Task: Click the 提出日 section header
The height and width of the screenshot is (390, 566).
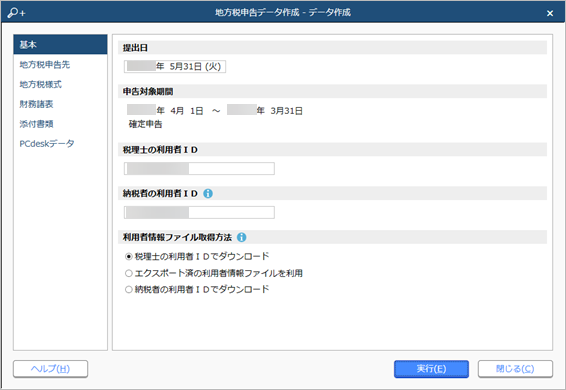Action: (x=332, y=48)
